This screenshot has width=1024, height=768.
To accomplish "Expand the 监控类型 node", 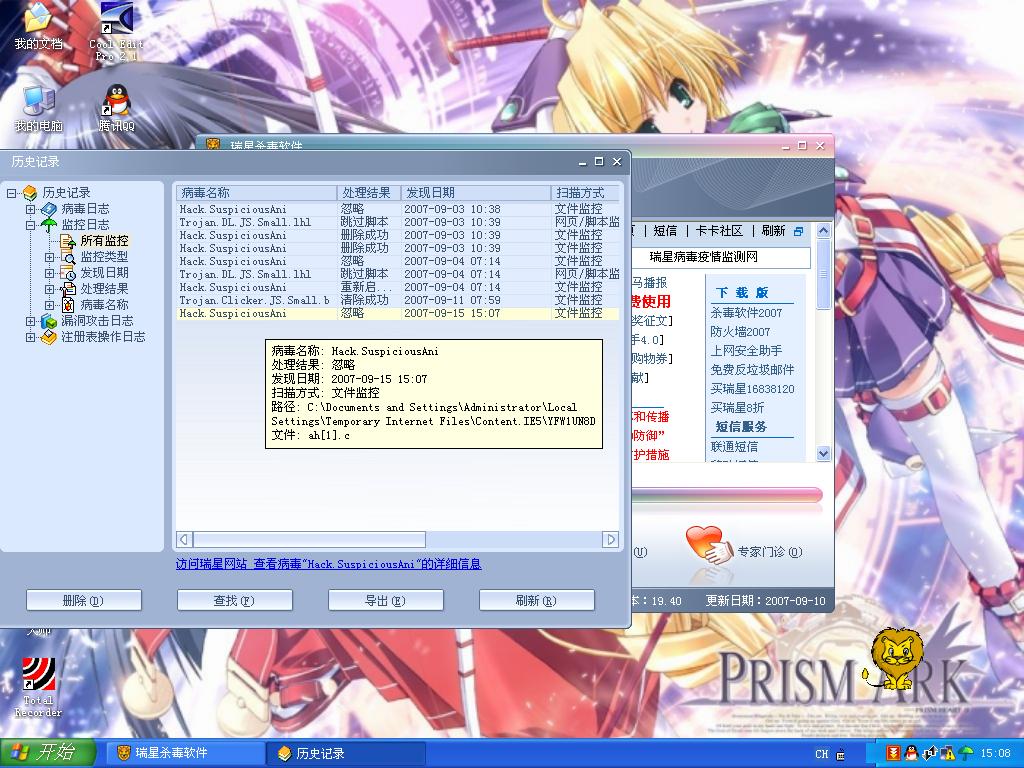I will pyautogui.click(x=50, y=257).
